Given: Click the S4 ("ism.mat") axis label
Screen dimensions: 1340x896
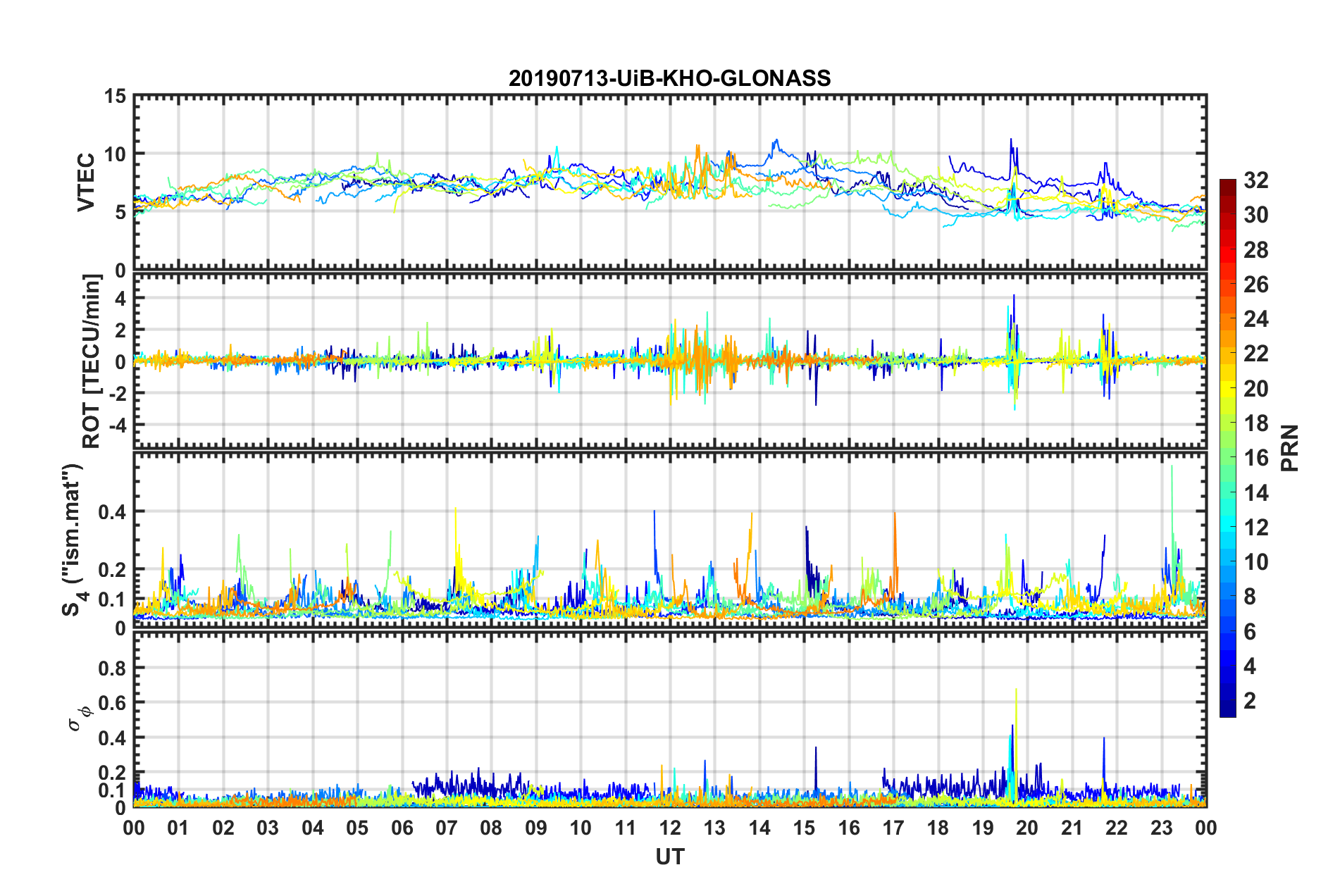Looking at the screenshot, I should (73, 540).
